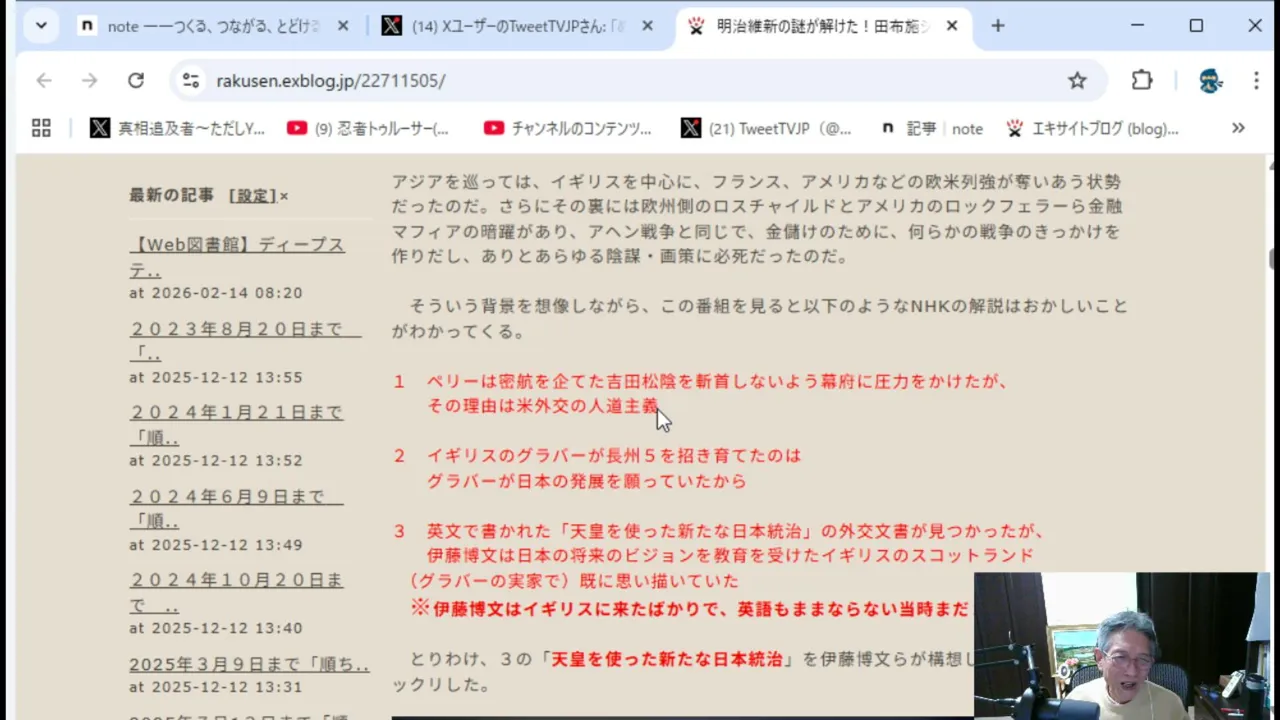Open Chrome three-dot menu
Viewport: 1280px width, 720px height.
tap(1256, 81)
